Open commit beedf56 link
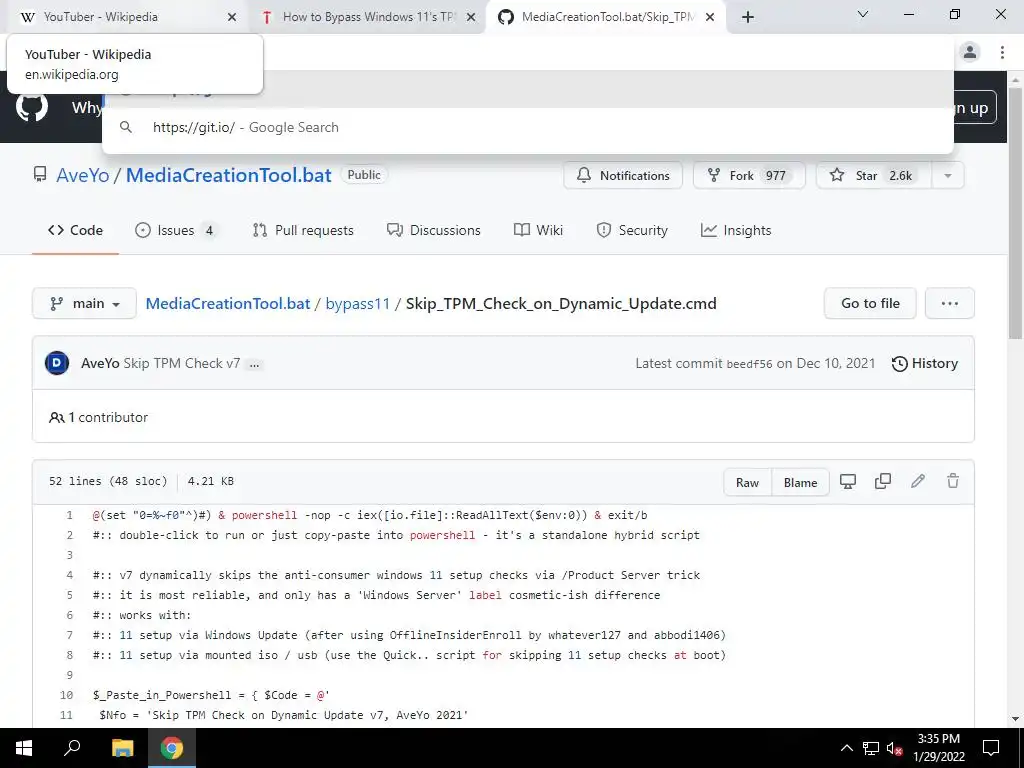 (749, 364)
